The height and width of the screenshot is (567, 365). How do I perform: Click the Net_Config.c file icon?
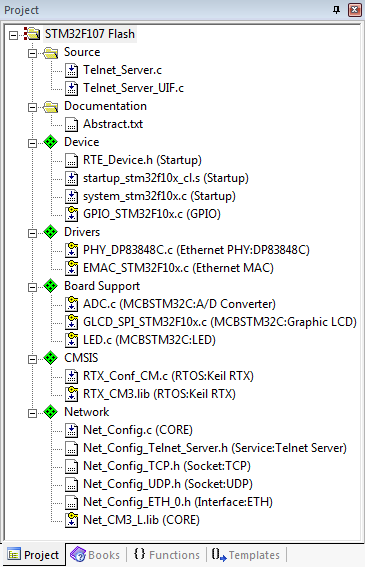pyautogui.click(x=72, y=430)
